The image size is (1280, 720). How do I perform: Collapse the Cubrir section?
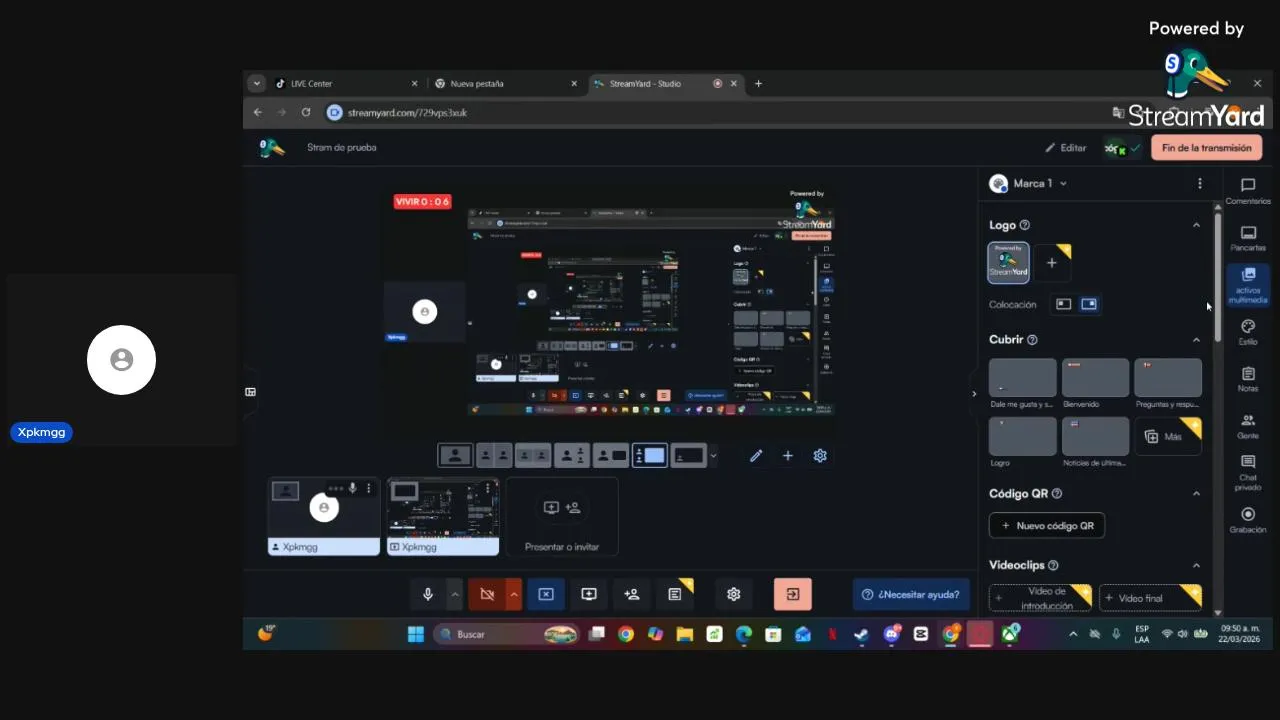[x=1196, y=340]
